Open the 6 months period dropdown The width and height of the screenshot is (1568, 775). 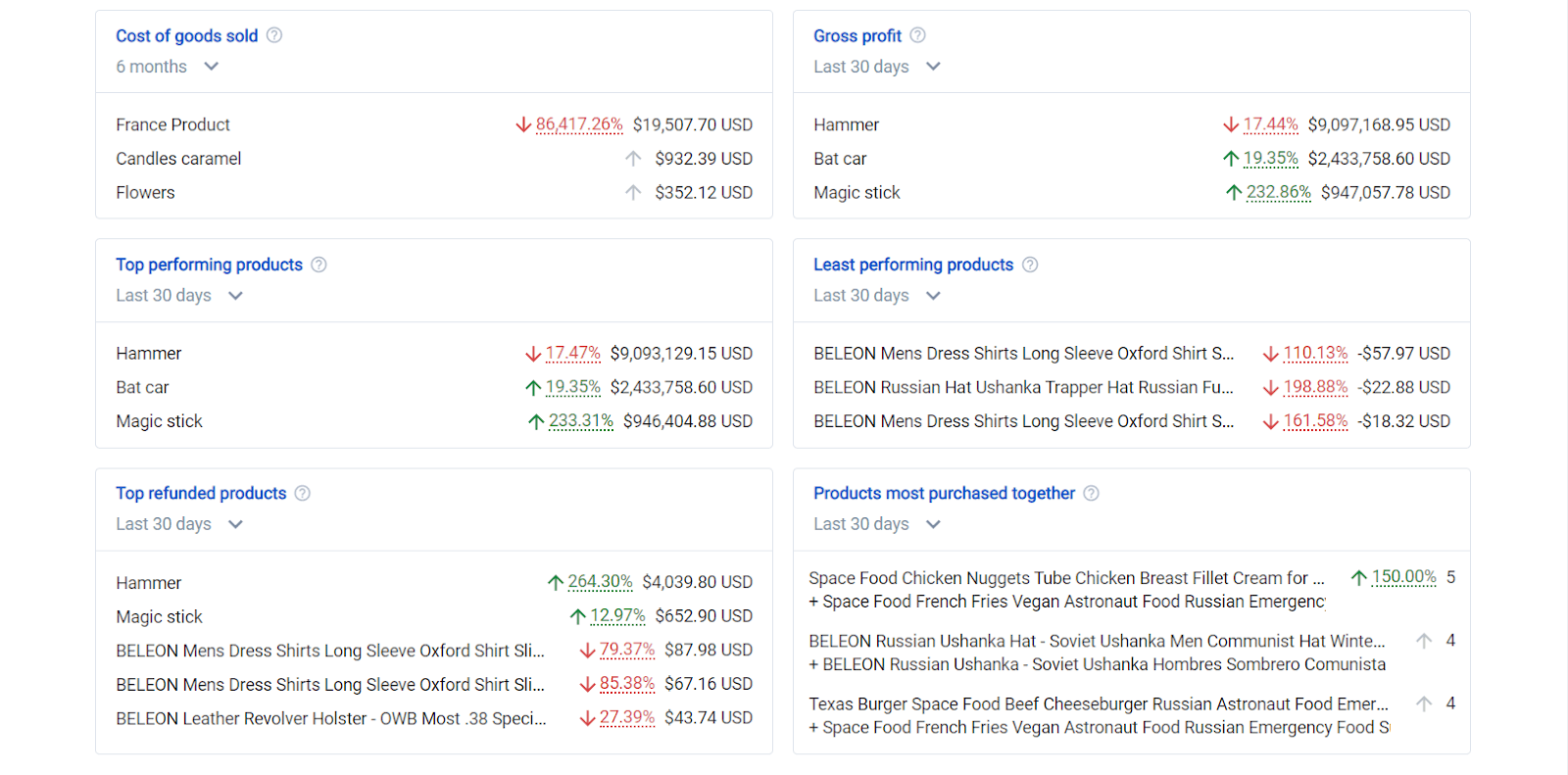pos(167,67)
